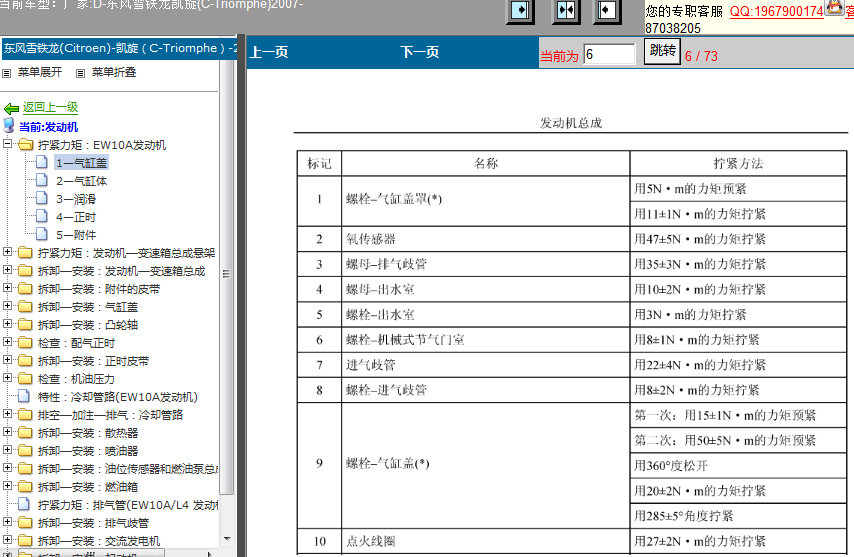Open 特性:冷却管路(EW10A发动机) document
This screenshot has height=557, width=854.
(x=118, y=397)
